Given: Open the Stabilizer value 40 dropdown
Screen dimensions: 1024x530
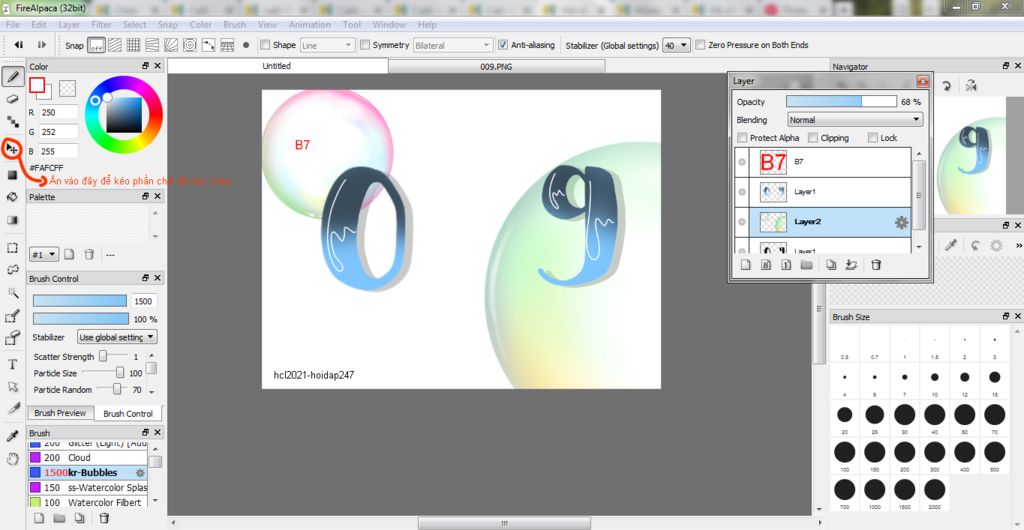Looking at the screenshot, I should tap(676, 45).
